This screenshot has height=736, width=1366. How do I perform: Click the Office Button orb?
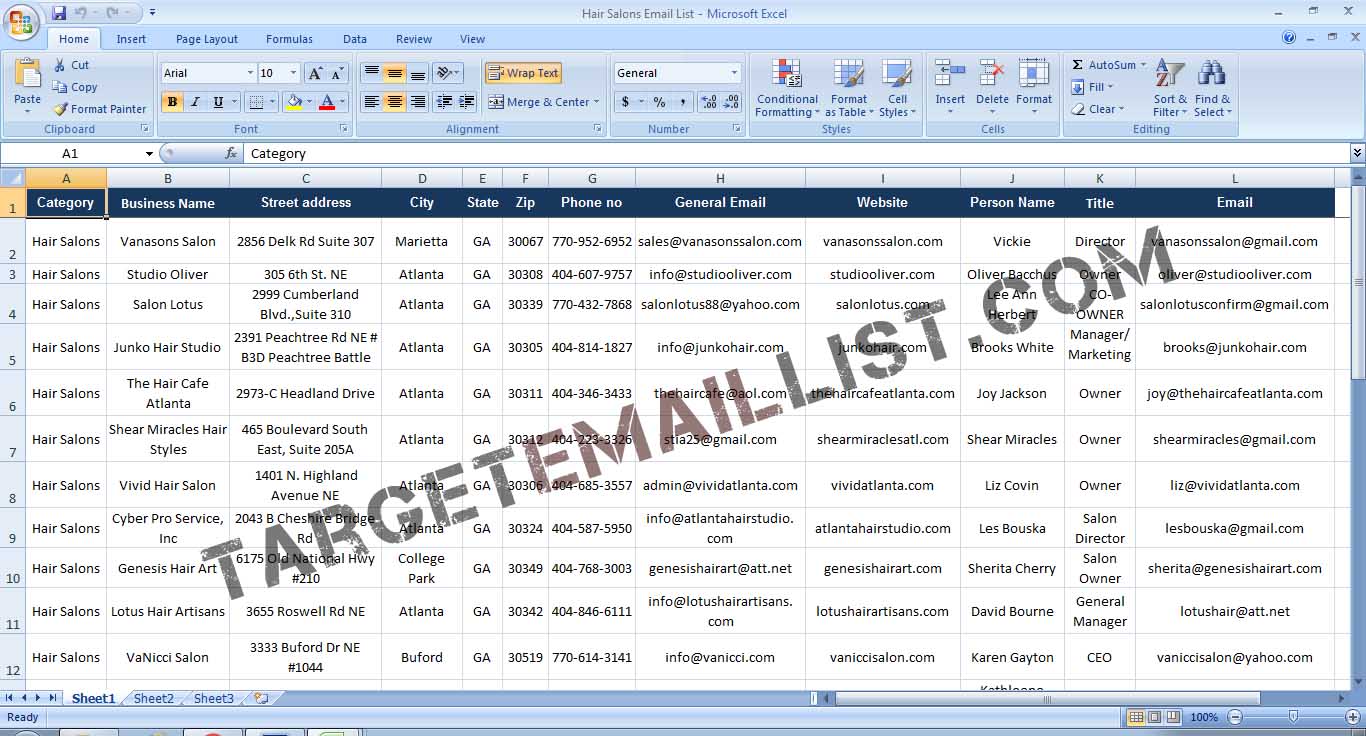coord(22,20)
